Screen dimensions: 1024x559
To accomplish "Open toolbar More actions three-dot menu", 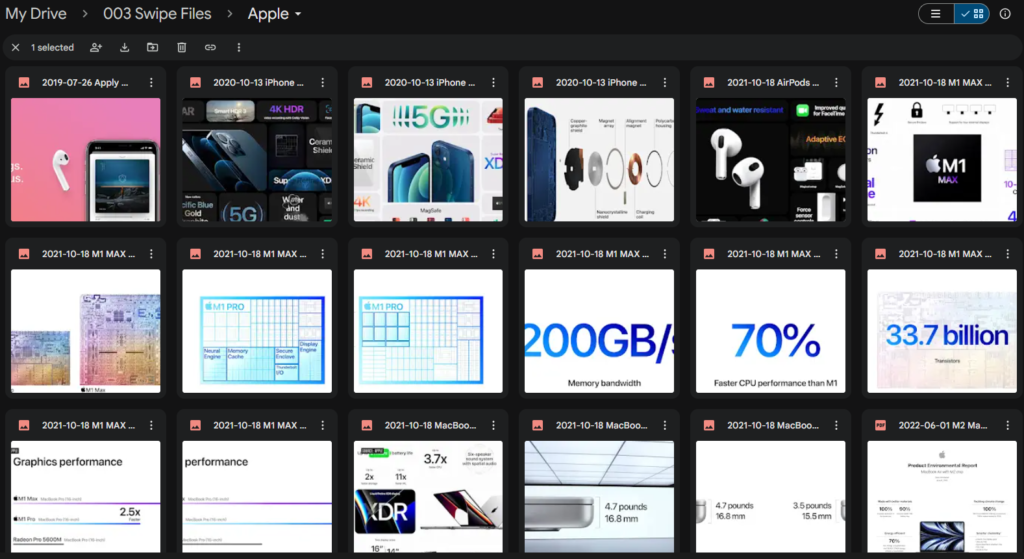I will (238, 47).
